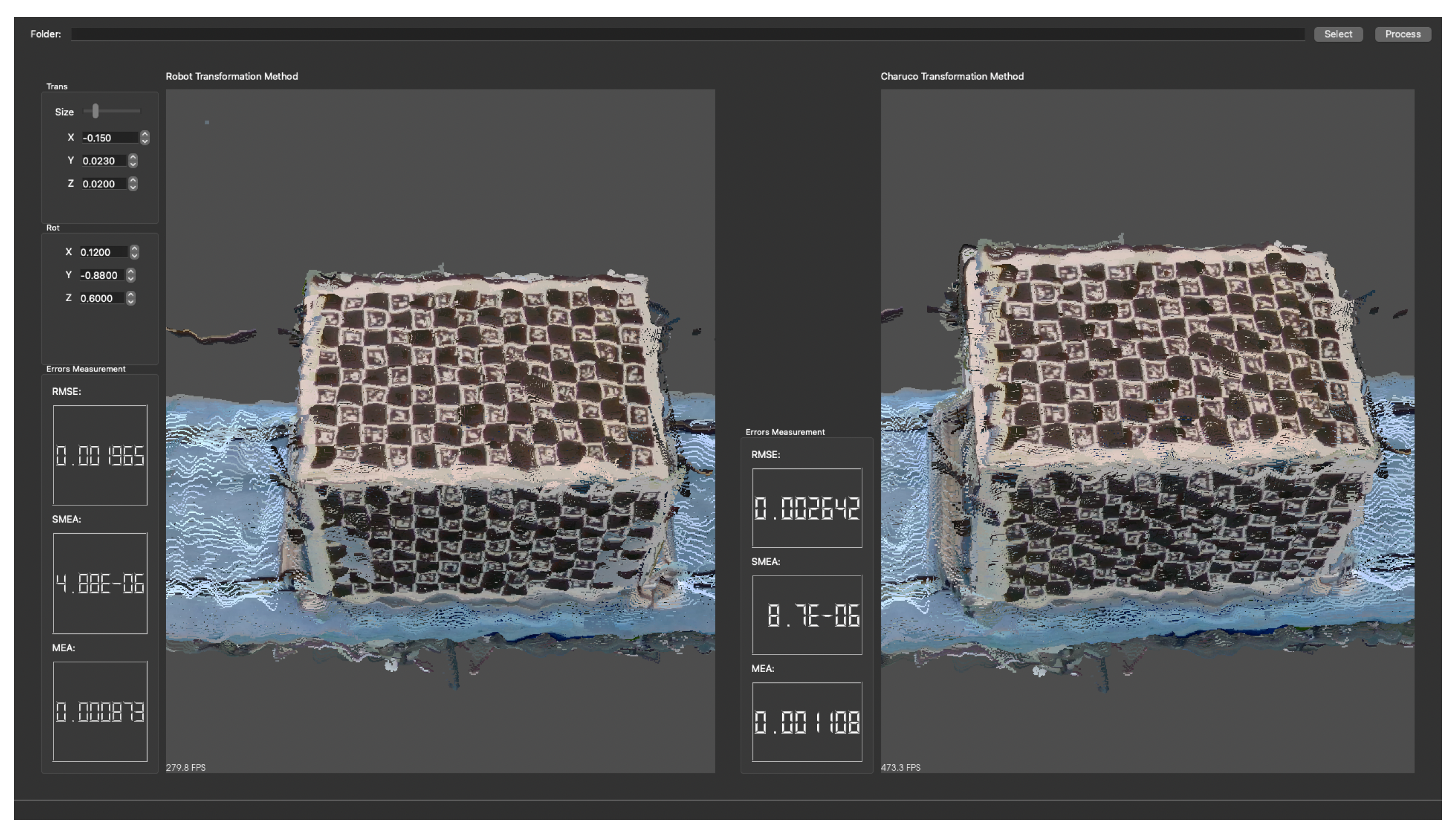The height and width of the screenshot is (830, 1456).
Task: Click the Rot Z value field
Action: point(101,298)
